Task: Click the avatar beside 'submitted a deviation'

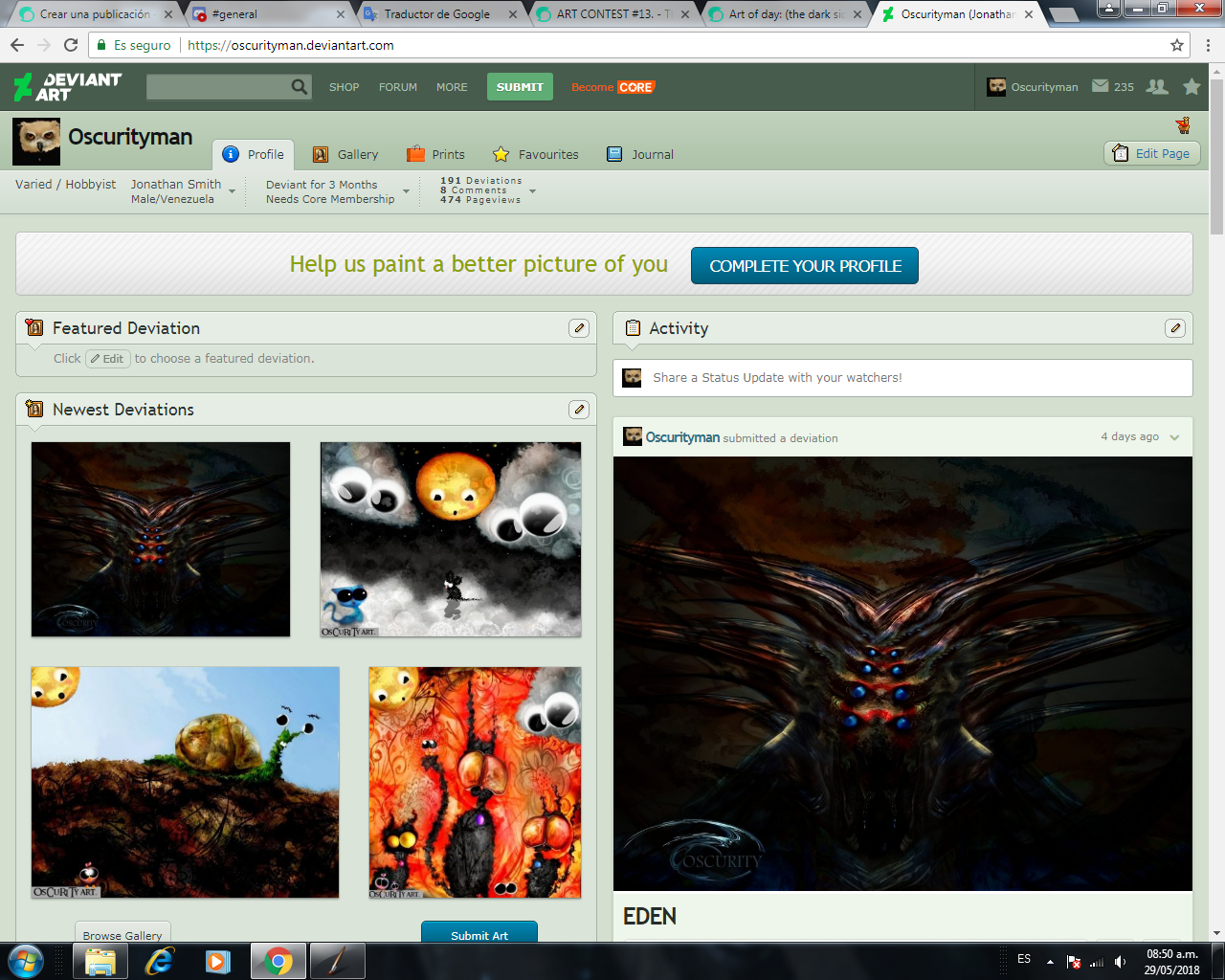Action: 633,437
